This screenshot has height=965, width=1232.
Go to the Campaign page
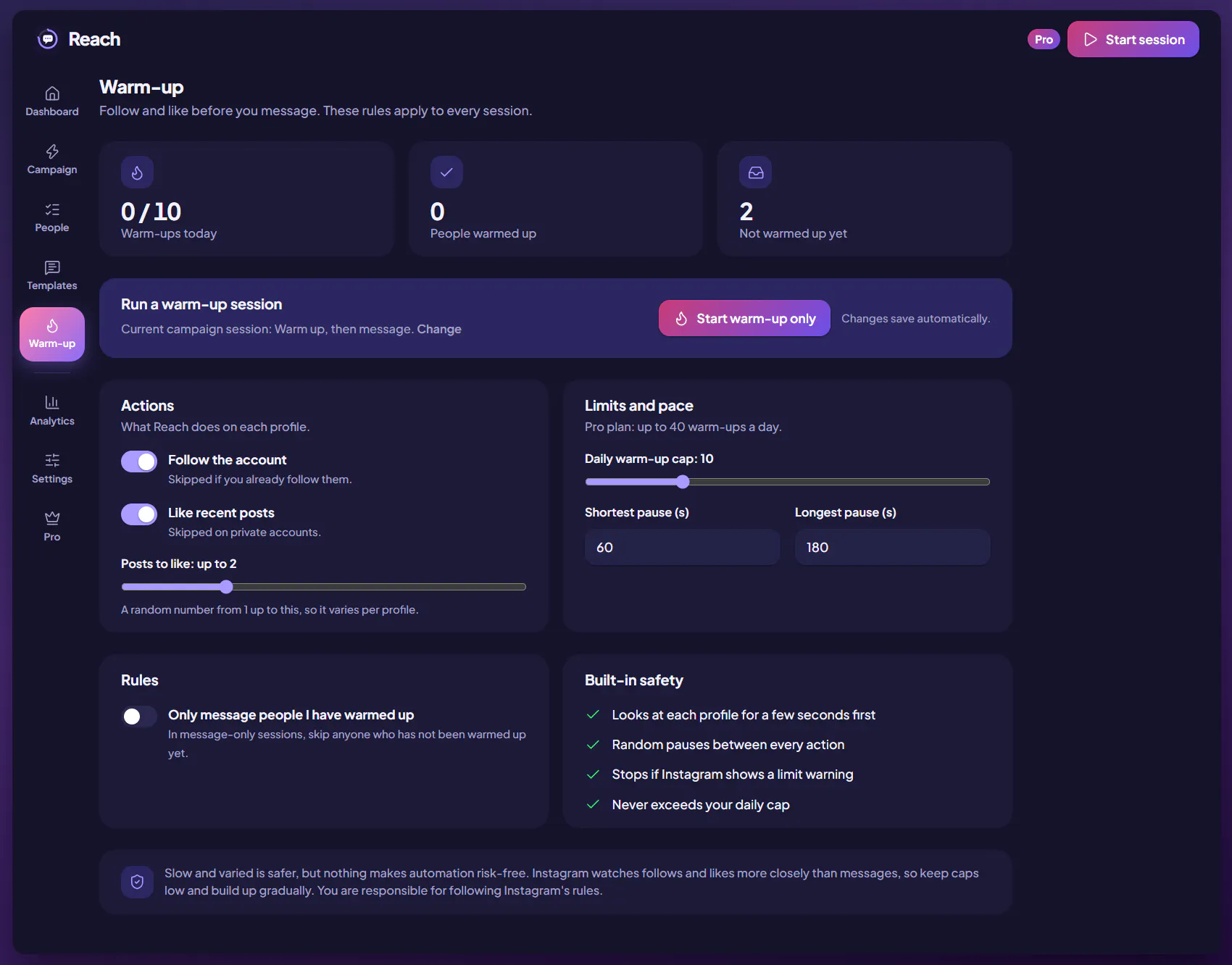pyautogui.click(x=52, y=159)
